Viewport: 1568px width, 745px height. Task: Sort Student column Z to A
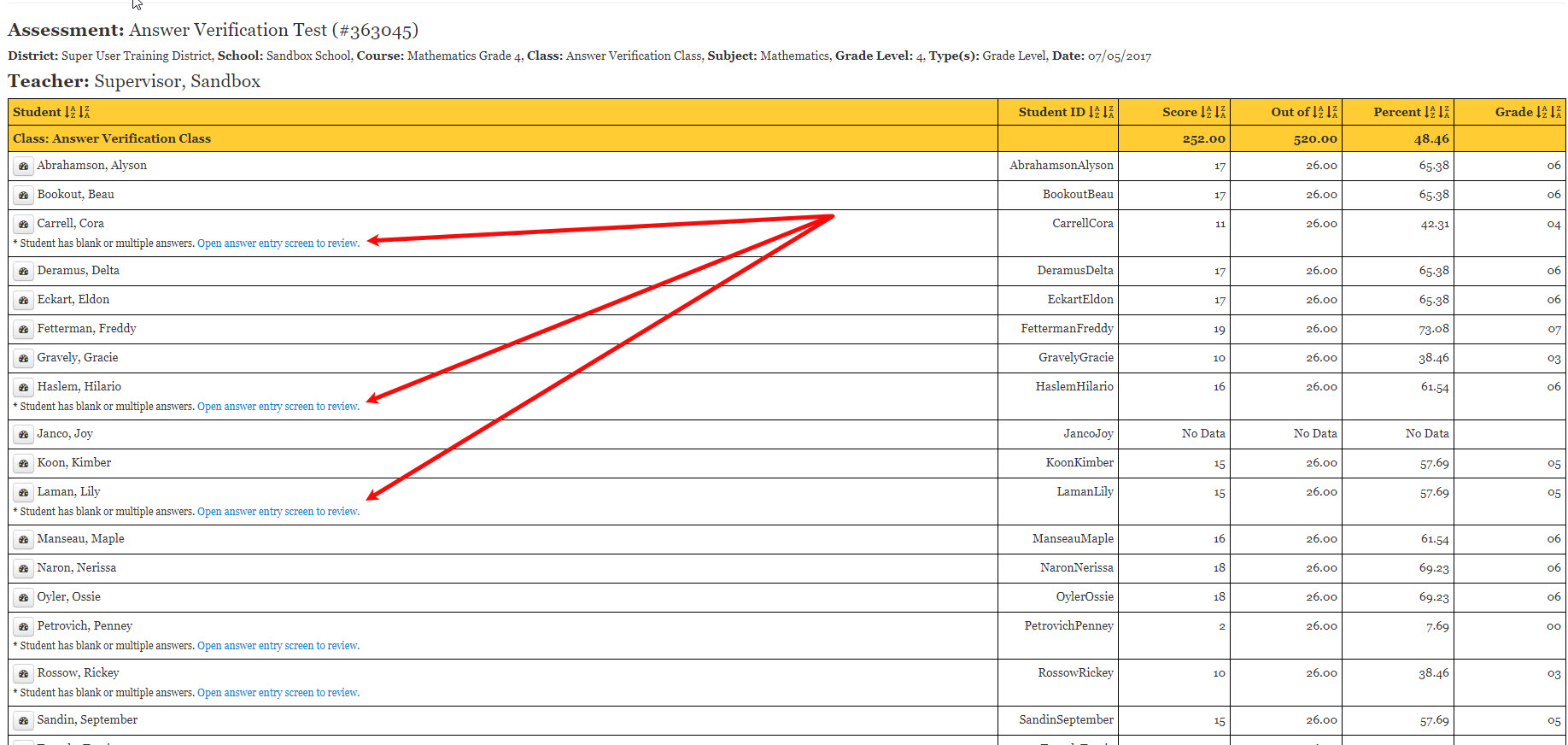[85, 112]
